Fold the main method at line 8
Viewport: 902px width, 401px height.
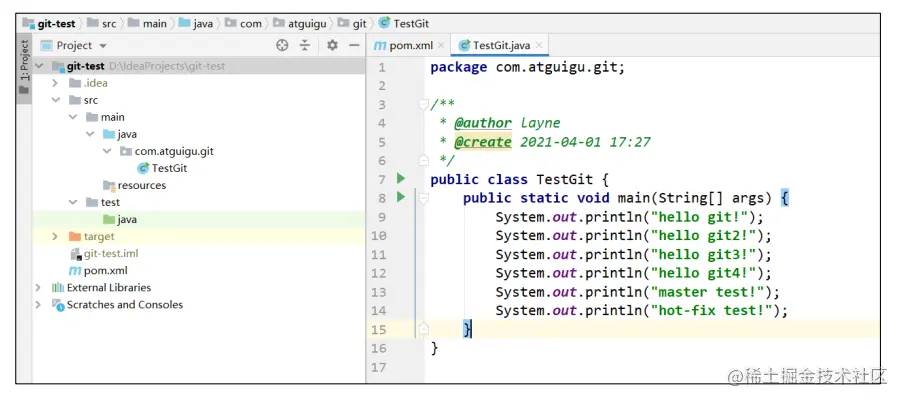[x=423, y=198]
